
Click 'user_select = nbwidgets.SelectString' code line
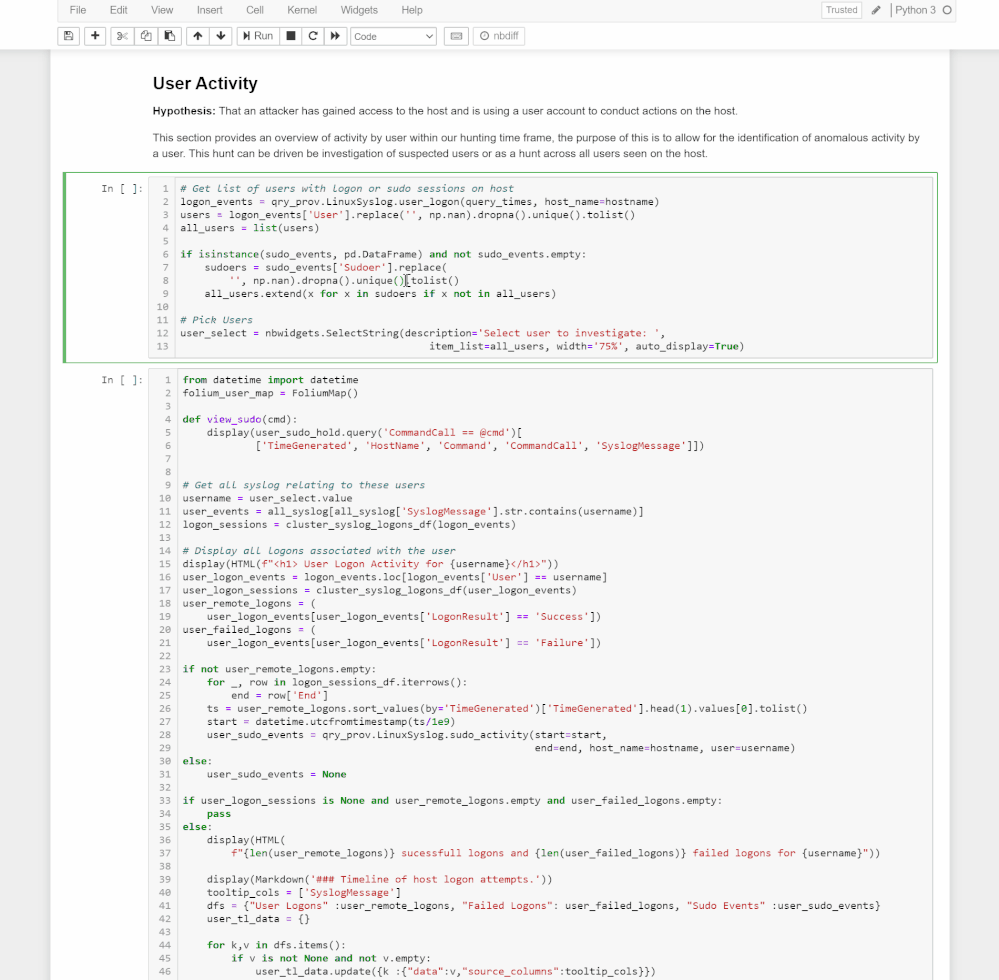pos(422,333)
